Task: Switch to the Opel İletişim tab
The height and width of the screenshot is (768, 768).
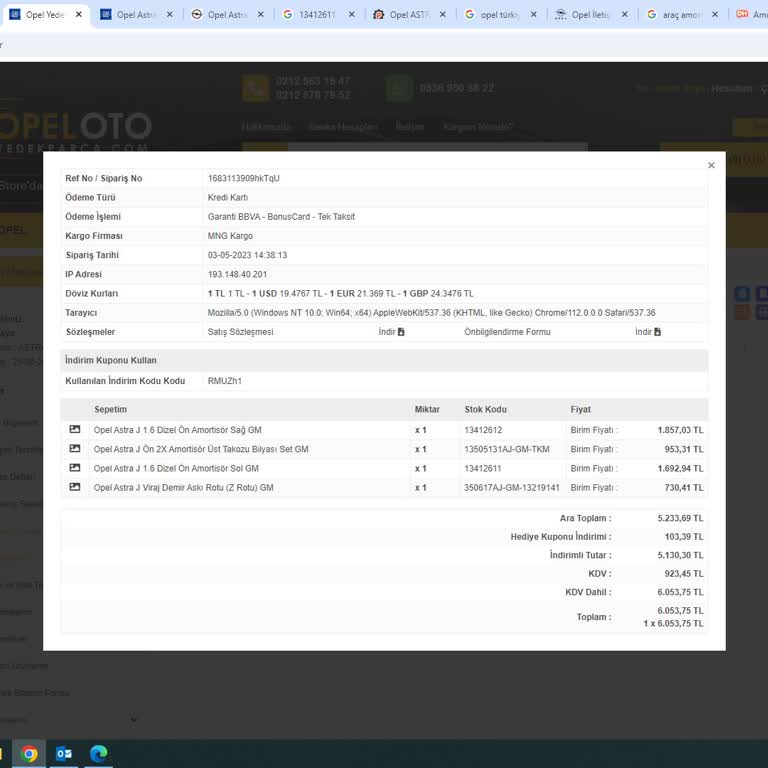Action: coord(590,15)
